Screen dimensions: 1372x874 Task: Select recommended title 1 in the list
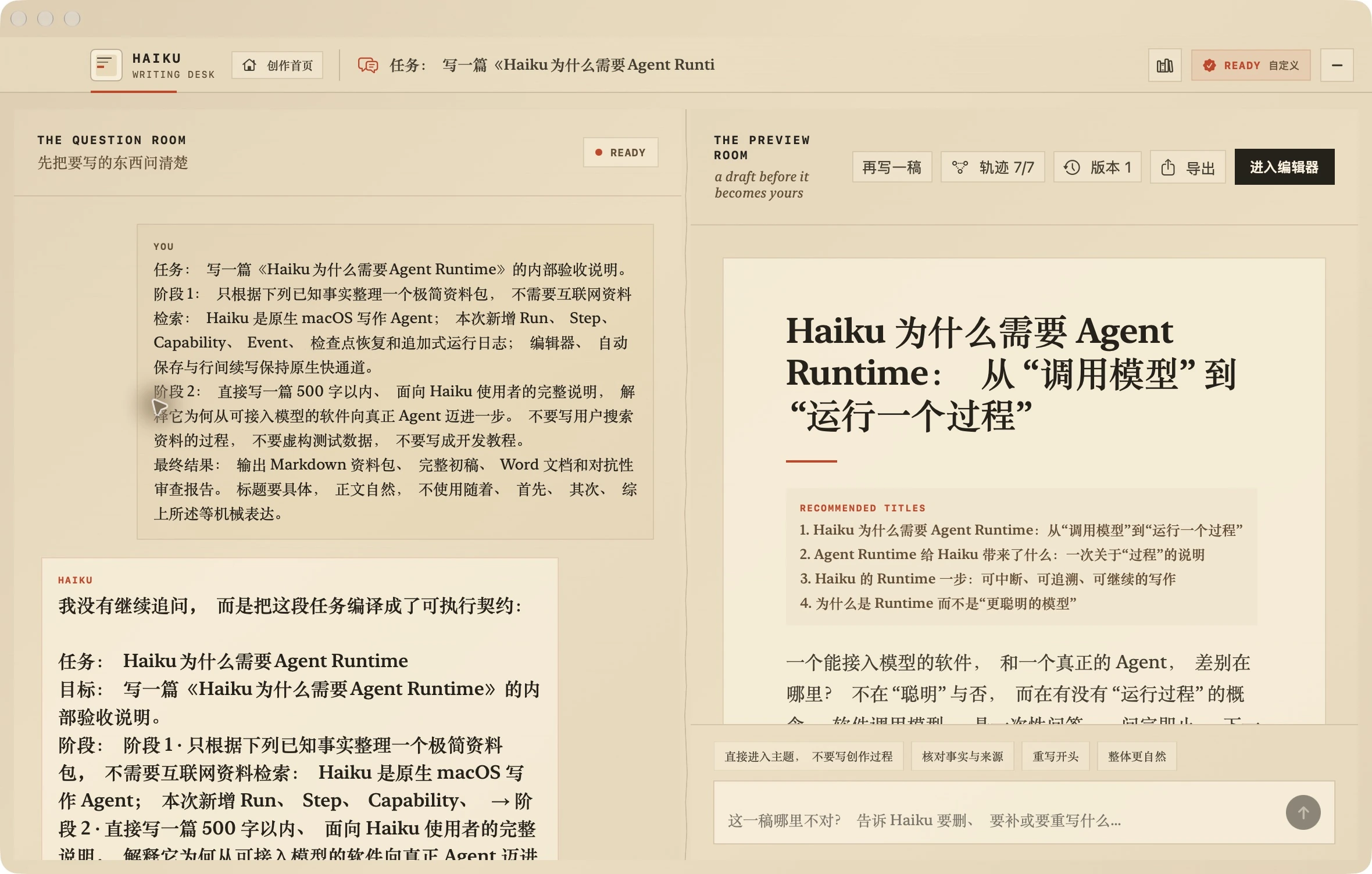(x=1021, y=530)
